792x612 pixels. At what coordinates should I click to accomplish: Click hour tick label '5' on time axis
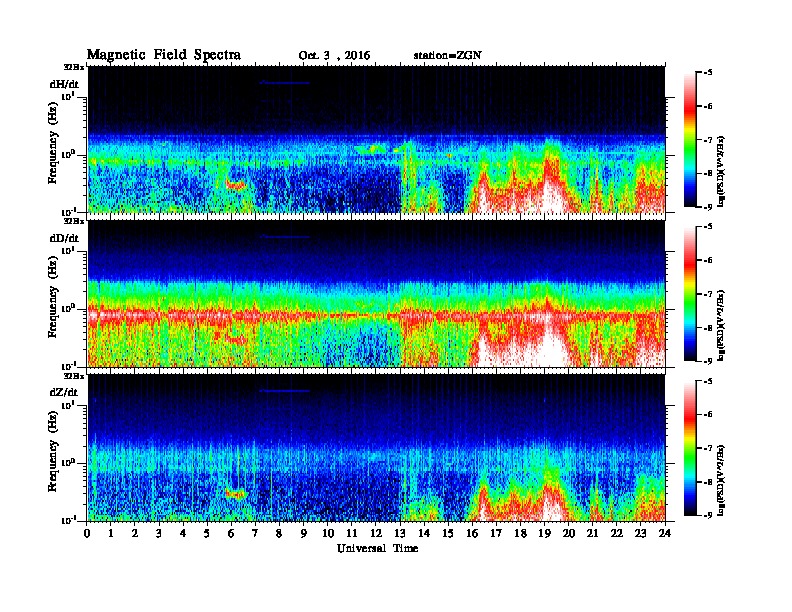tap(208, 533)
